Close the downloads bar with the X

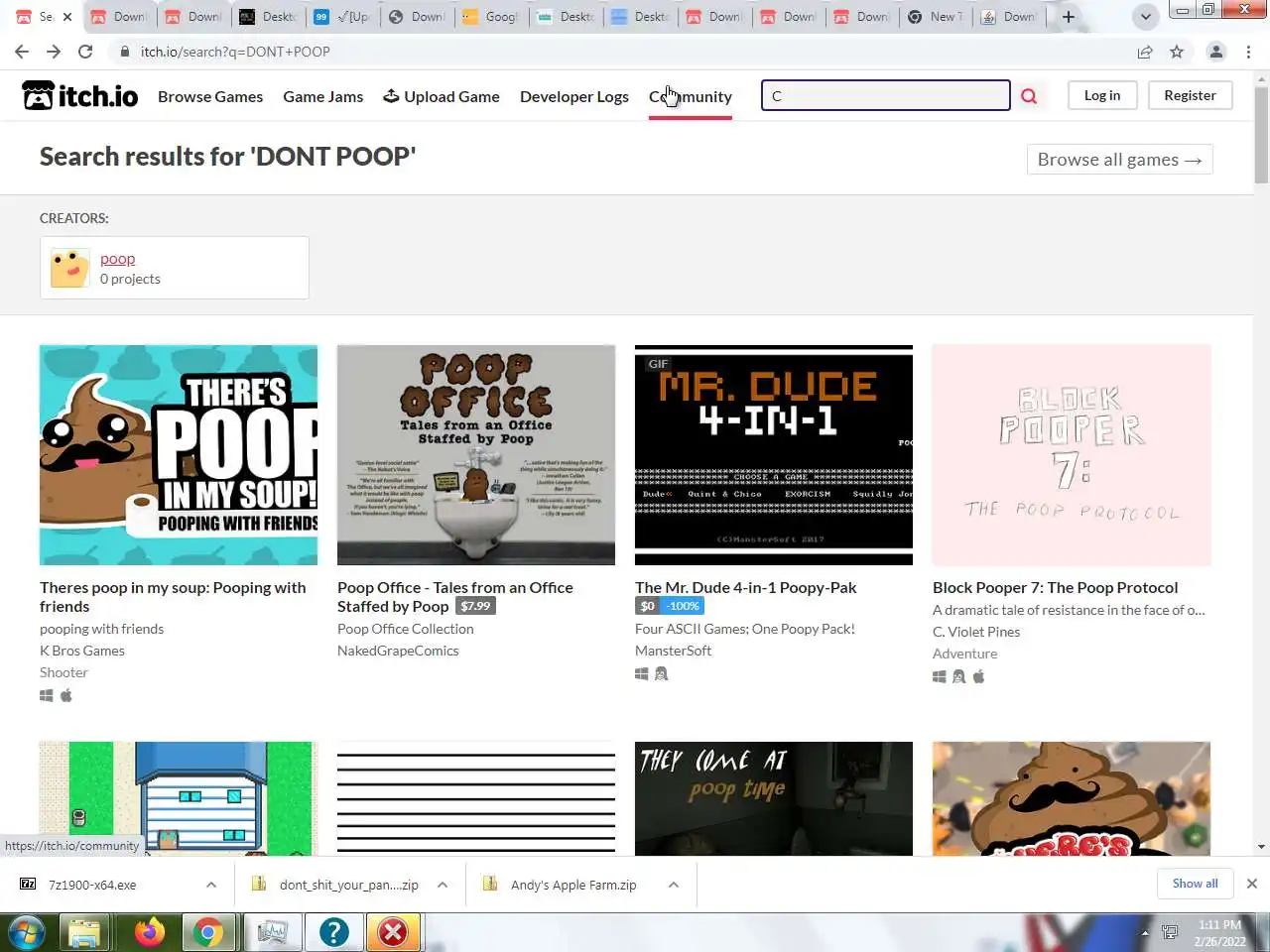pos(1251,884)
